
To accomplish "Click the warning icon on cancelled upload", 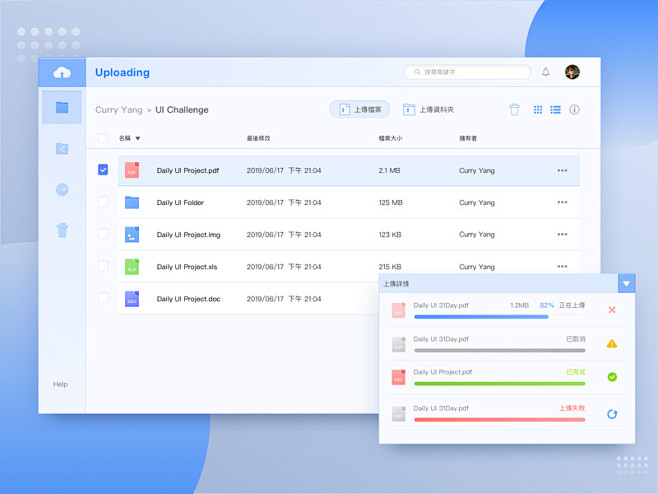I will pos(612,344).
